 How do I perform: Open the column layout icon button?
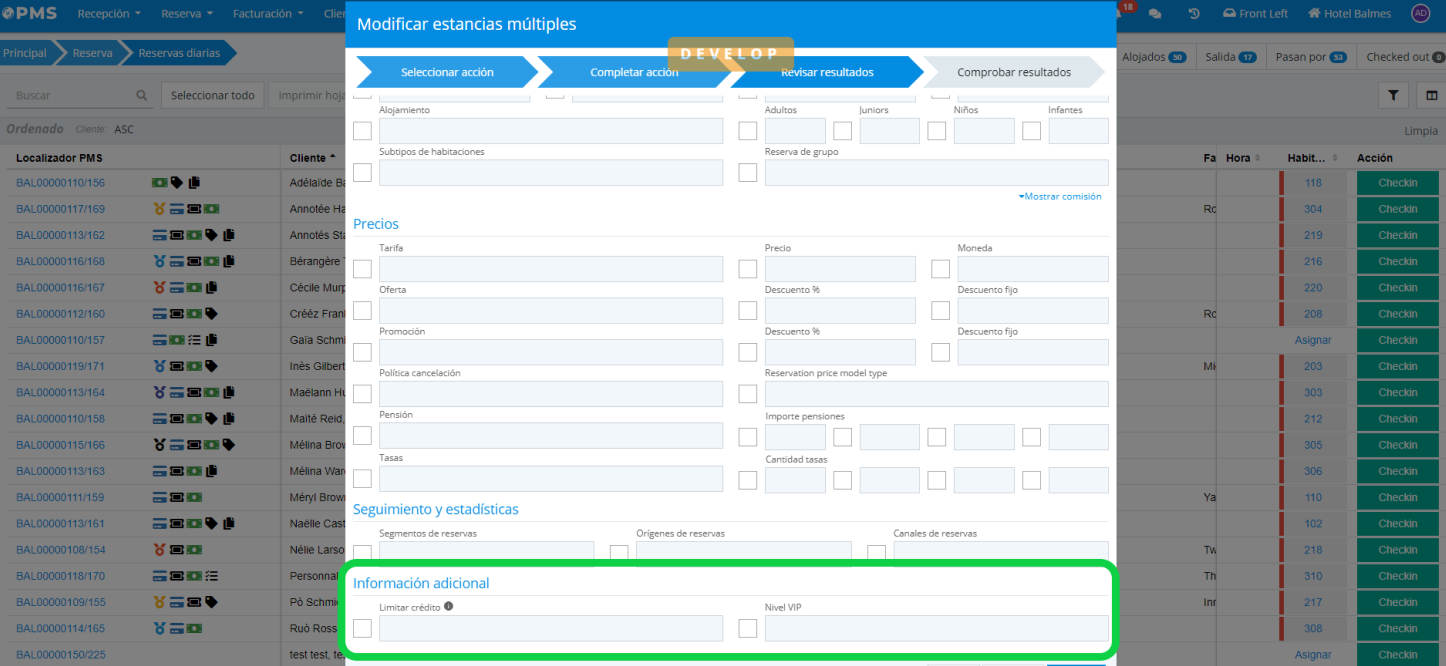pos(1432,95)
